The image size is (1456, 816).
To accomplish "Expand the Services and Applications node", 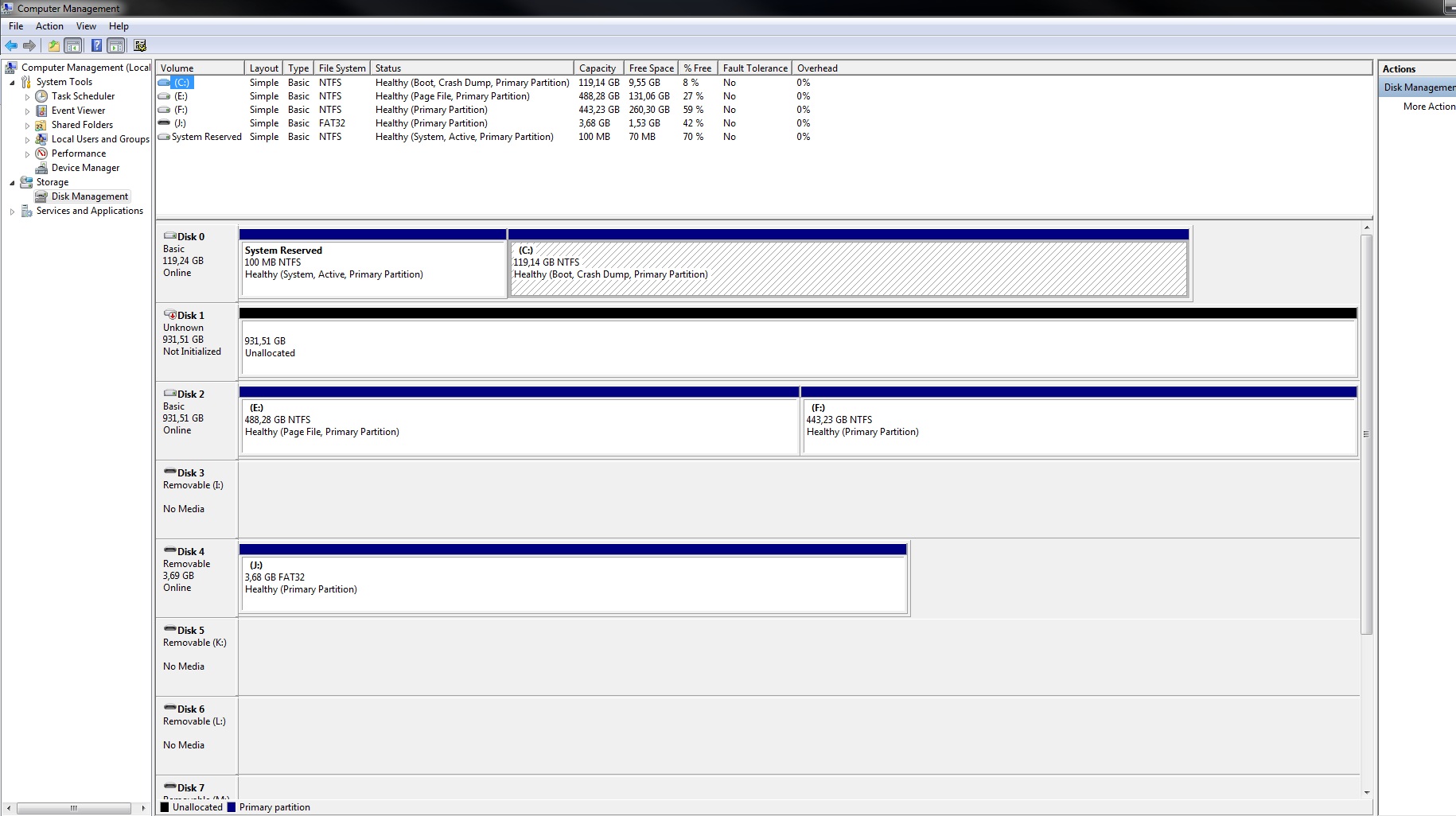I will pos(12,211).
